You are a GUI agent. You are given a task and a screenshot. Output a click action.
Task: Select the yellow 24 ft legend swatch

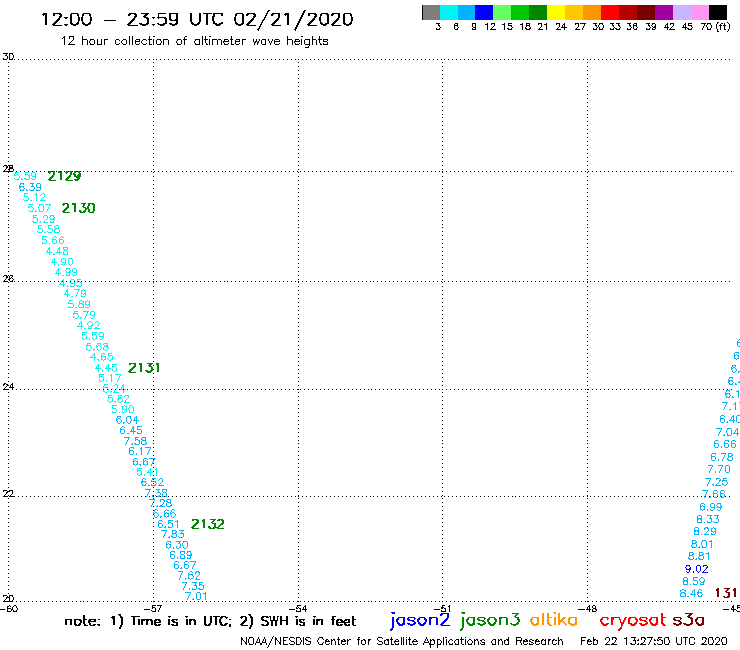coord(556,12)
